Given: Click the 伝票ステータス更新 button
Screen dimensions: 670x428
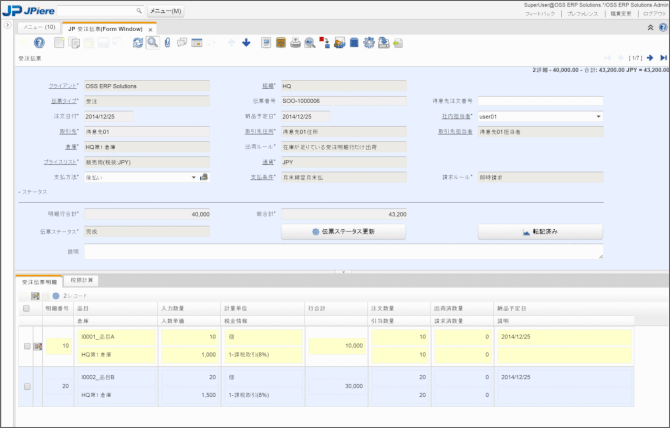Looking at the screenshot, I should [x=343, y=232].
